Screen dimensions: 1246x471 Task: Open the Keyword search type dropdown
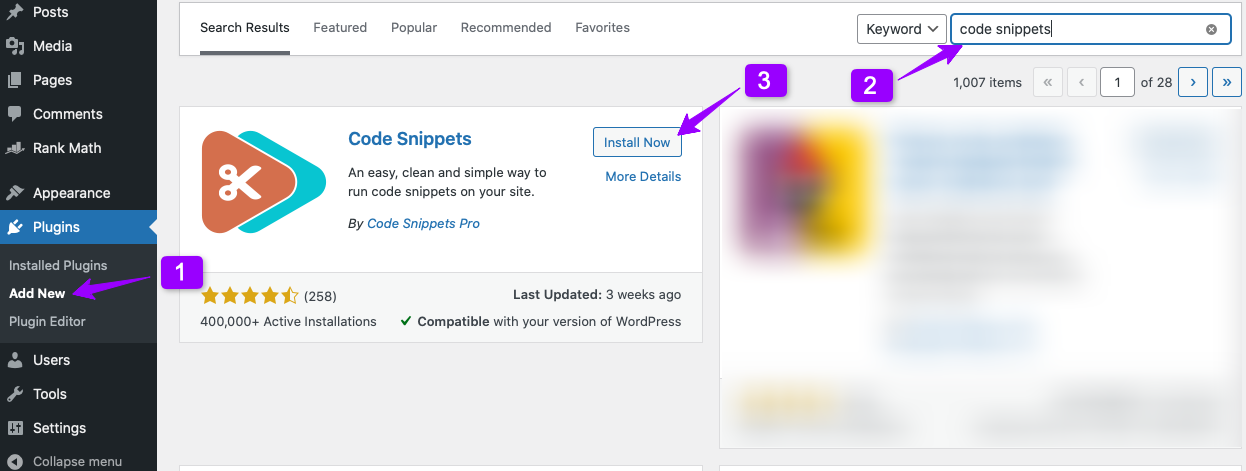tap(902, 29)
